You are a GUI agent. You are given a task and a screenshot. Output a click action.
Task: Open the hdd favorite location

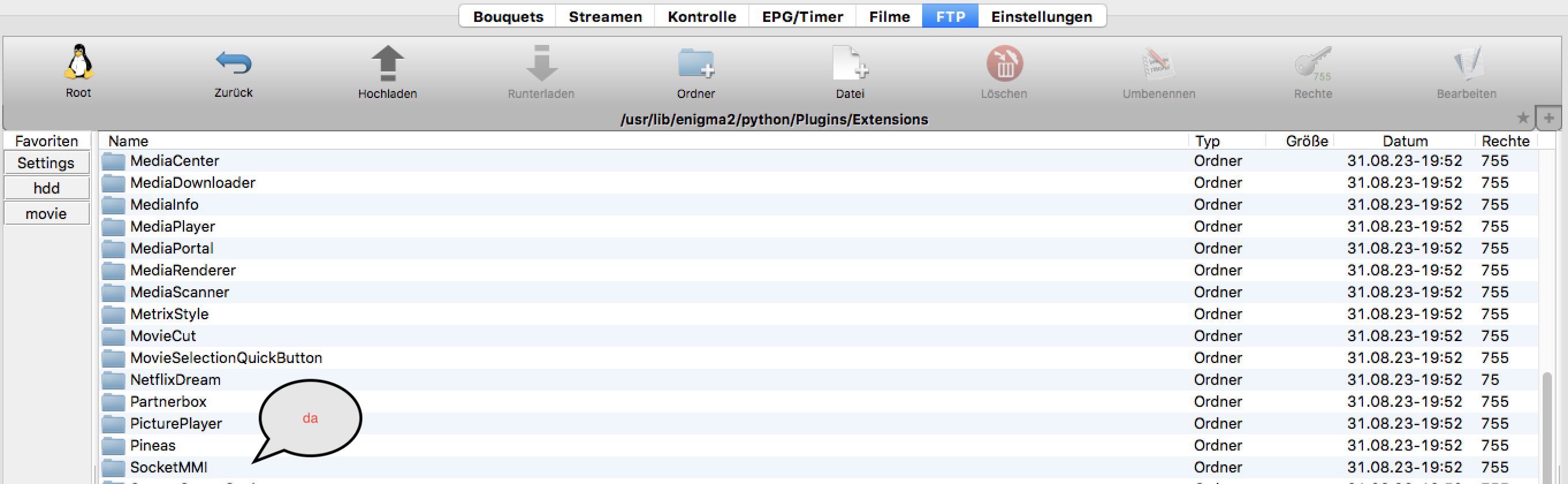click(x=46, y=188)
